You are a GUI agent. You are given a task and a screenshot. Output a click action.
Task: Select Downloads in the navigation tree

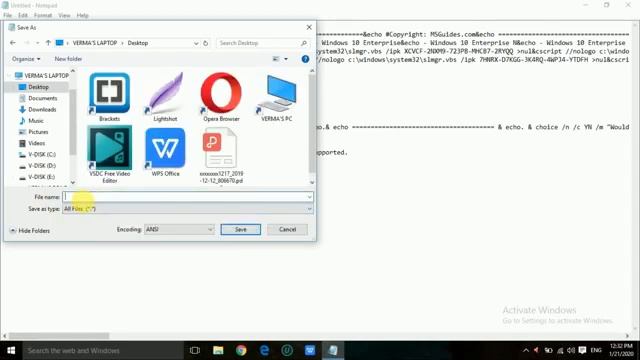coord(38,109)
